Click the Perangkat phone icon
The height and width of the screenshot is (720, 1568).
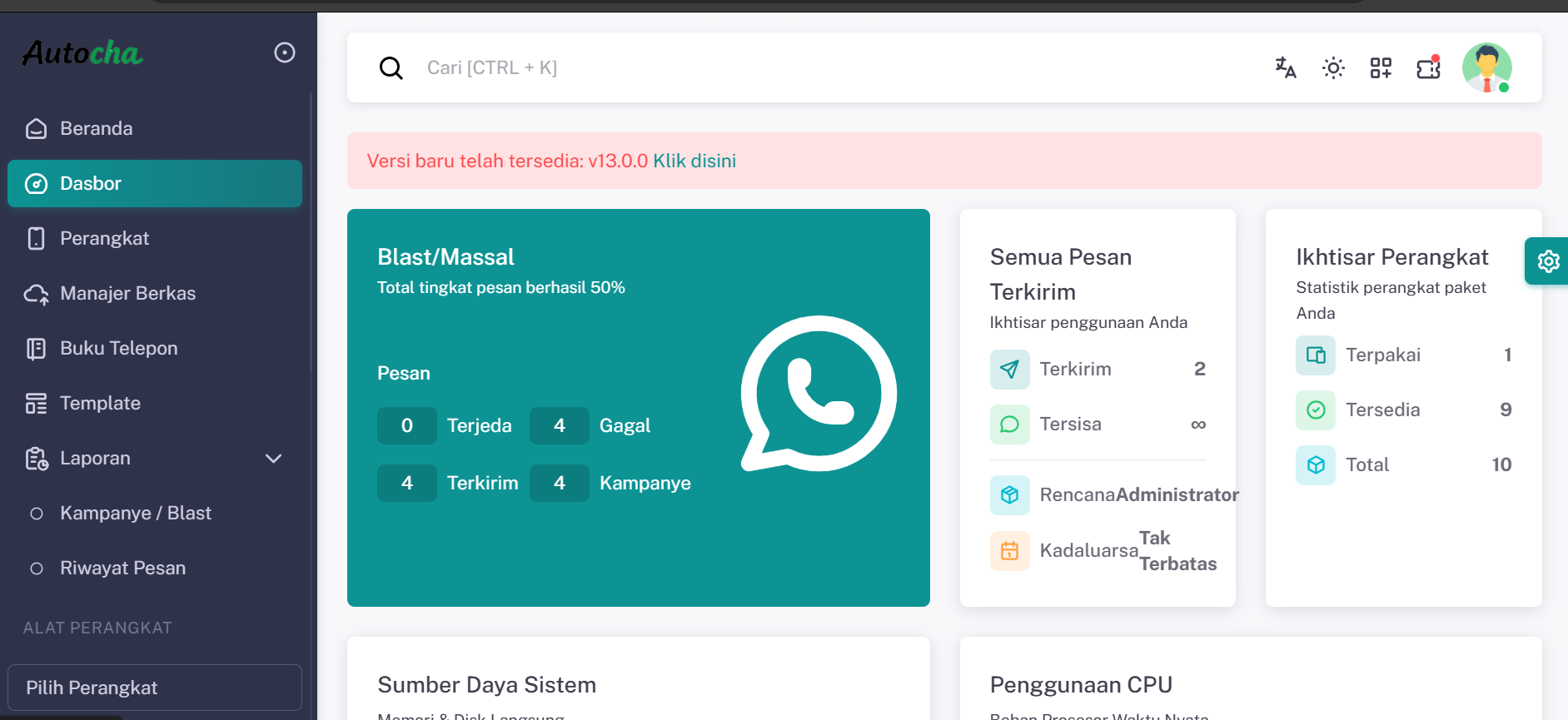36,238
